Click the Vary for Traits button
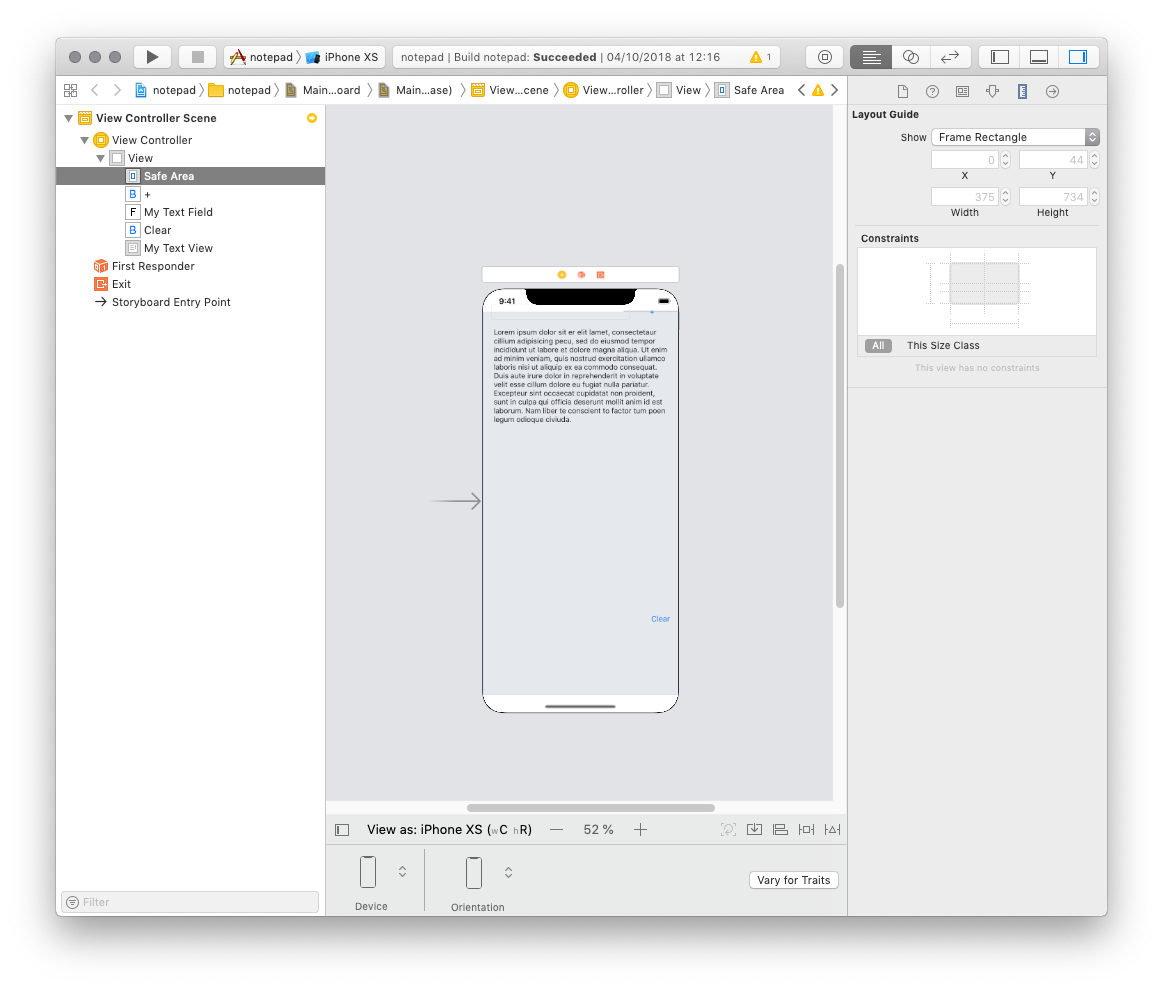The height and width of the screenshot is (990, 1163). [x=793, y=880]
